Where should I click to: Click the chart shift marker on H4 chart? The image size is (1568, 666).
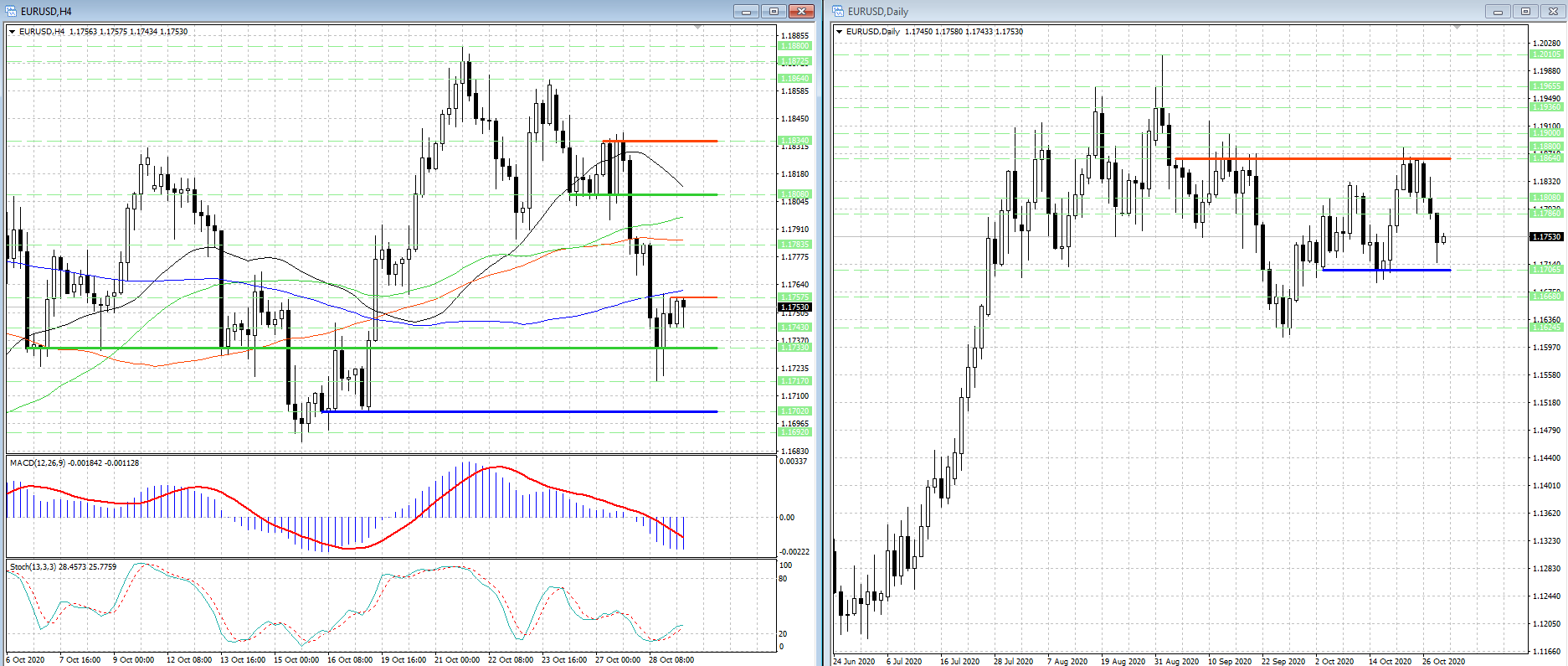point(698,28)
